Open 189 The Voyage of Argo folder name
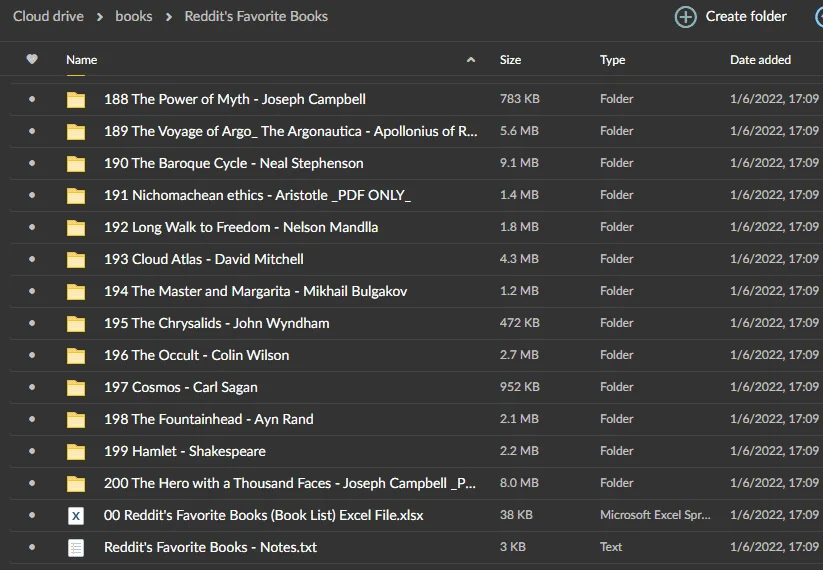This screenshot has height=570, width=823. tap(290, 131)
